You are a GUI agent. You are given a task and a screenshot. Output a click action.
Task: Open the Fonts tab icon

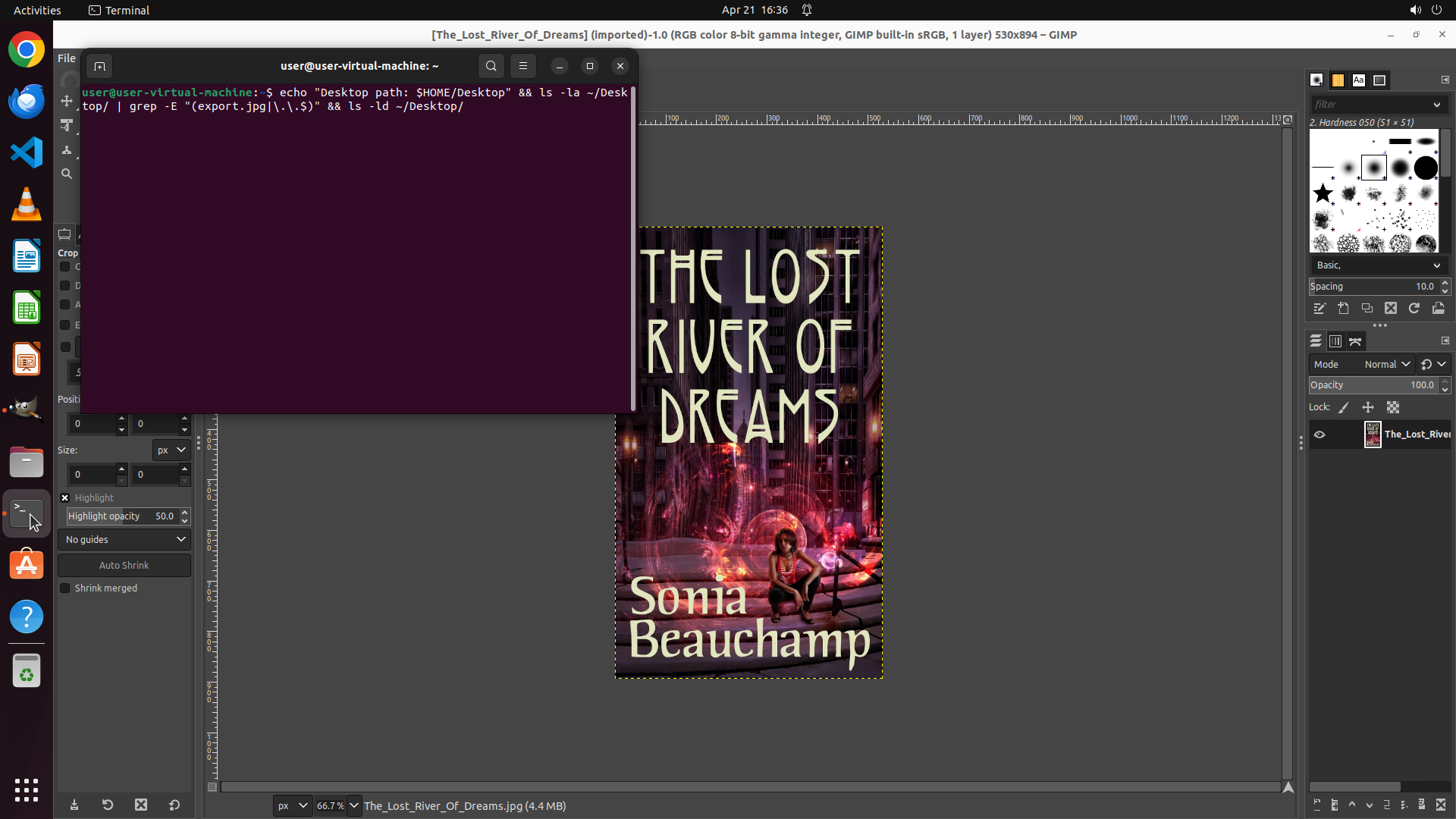coord(1359,80)
